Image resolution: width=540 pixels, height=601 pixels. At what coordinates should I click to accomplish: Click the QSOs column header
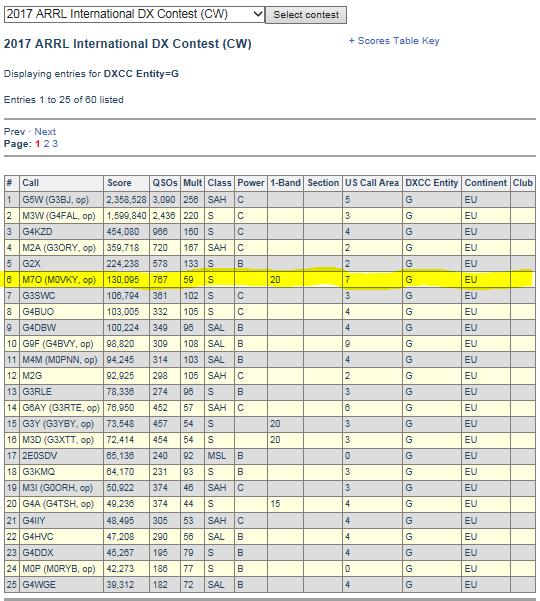[165, 183]
